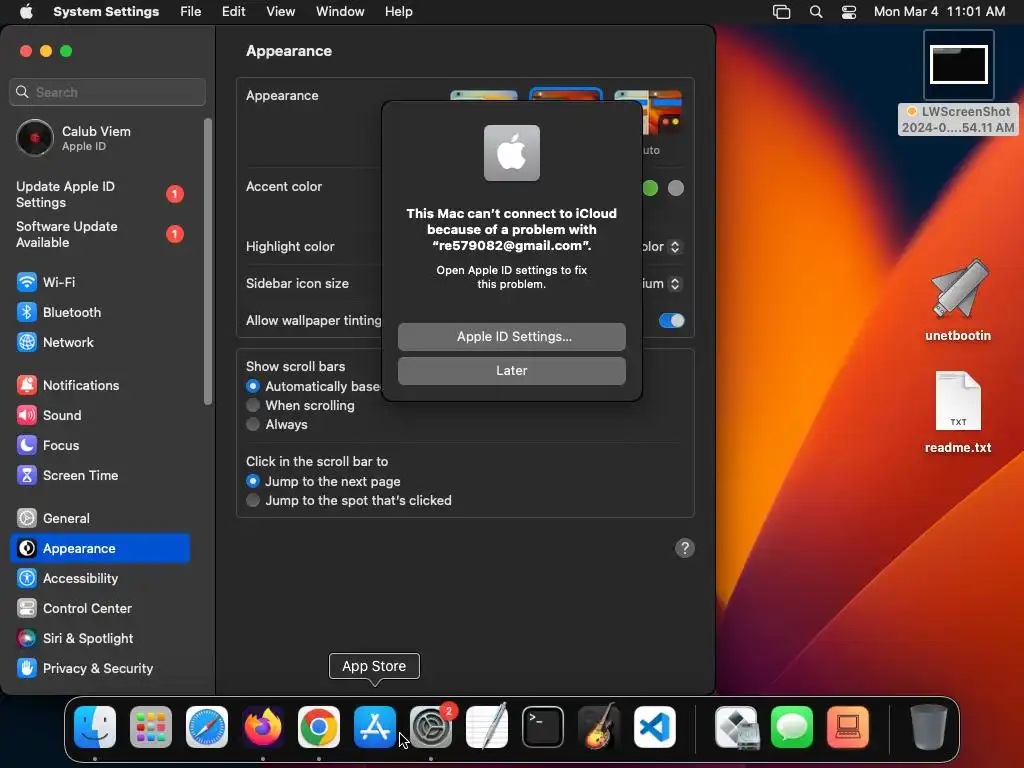1024x768 pixels.
Task: Open Messages from the Dock
Action: tap(792, 727)
